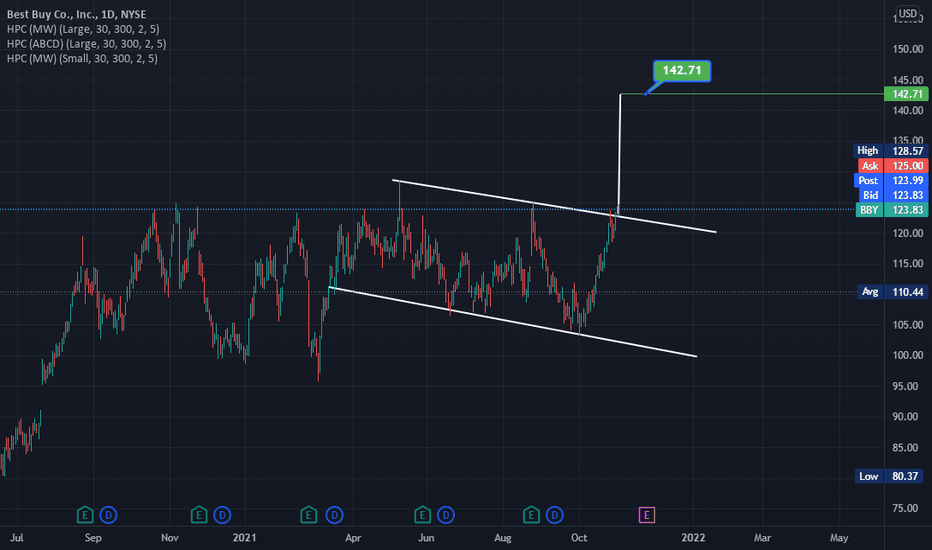
Task: Select the HPC (MW) Small indicator legend
Action: point(82,59)
